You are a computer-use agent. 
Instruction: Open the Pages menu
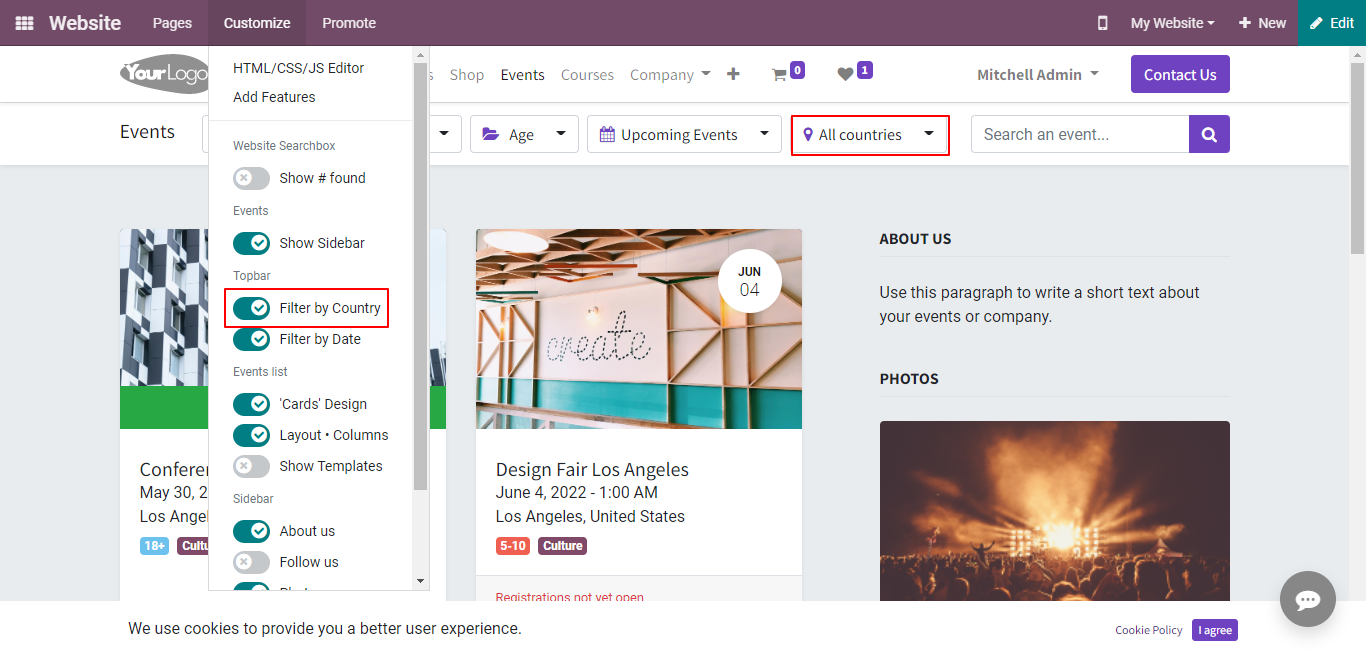172,23
